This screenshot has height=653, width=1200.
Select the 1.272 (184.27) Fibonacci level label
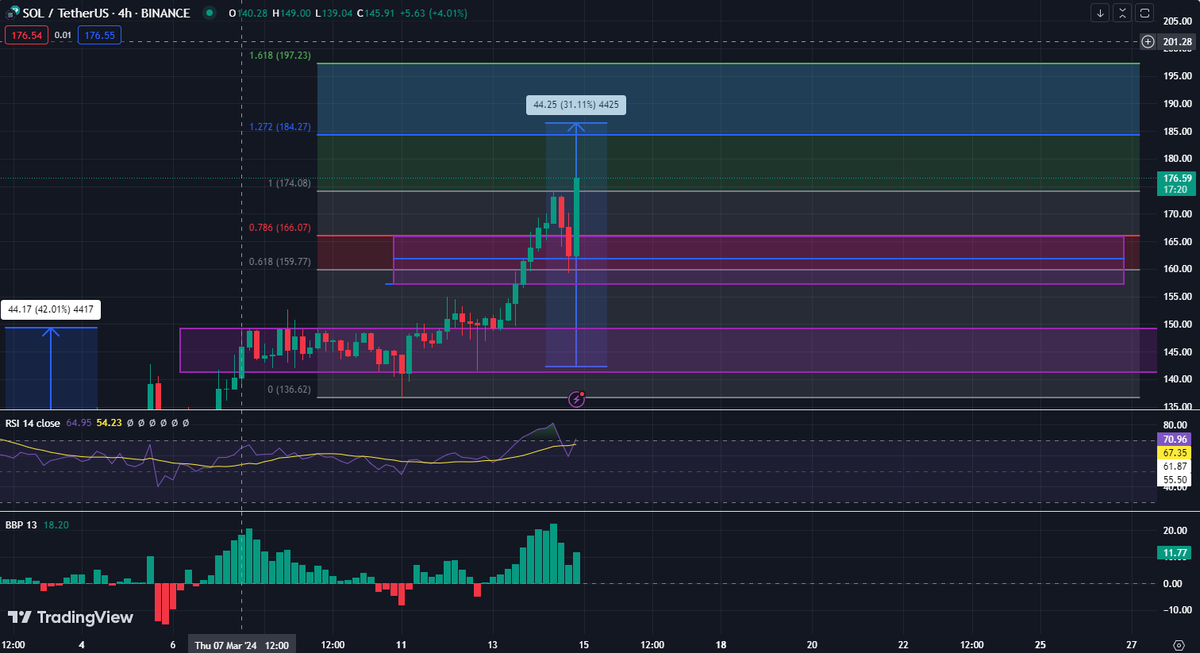tap(280, 127)
